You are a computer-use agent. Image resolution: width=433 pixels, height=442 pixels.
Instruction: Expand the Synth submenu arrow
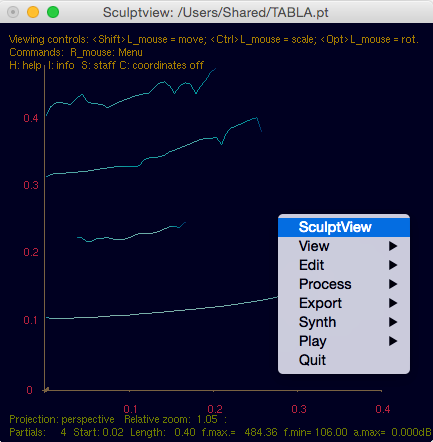(393, 322)
